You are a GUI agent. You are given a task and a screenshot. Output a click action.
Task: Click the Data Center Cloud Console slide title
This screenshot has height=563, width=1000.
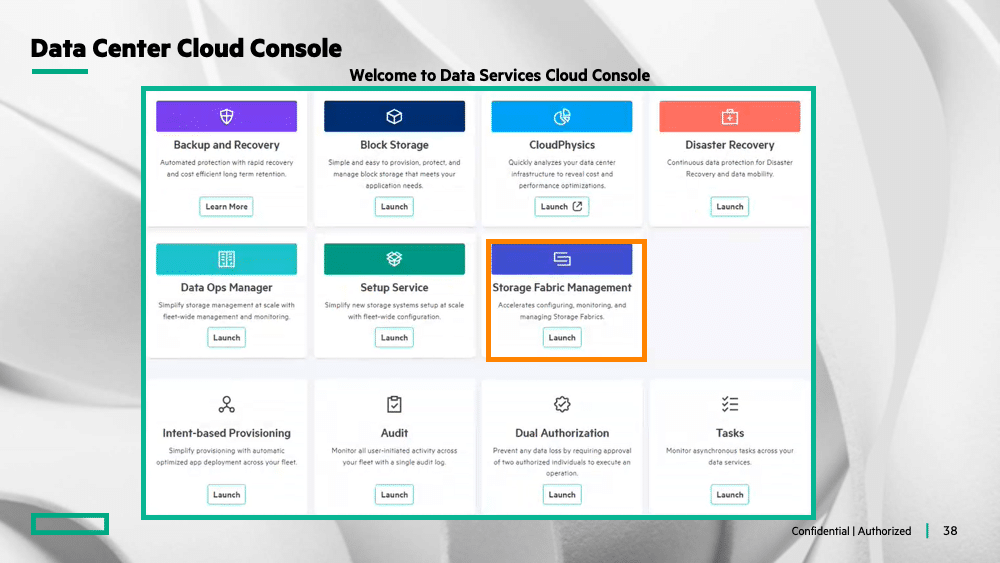186,48
